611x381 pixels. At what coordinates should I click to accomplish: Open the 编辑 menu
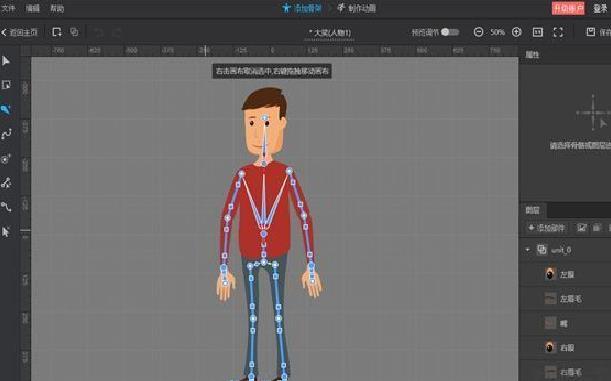pyautogui.click(x=33, y=8)
